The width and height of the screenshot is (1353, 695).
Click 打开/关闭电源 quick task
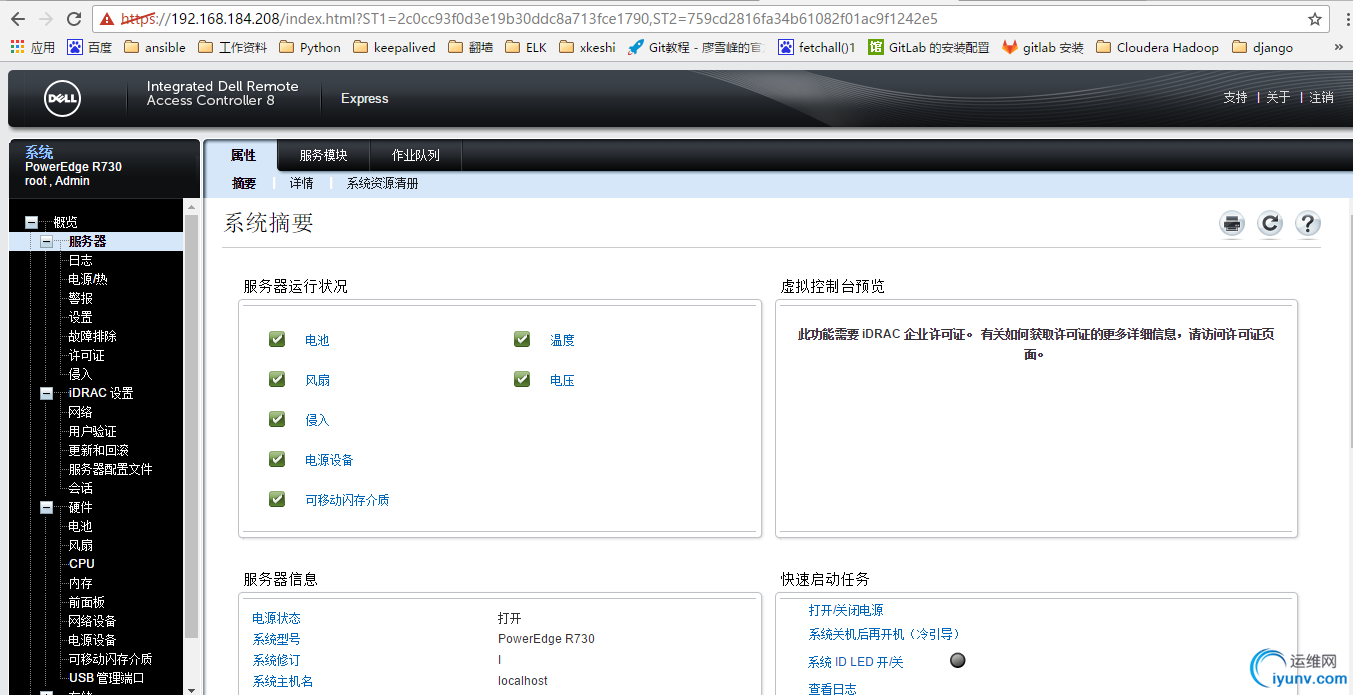pyautogui.click(x=846, y=610)
